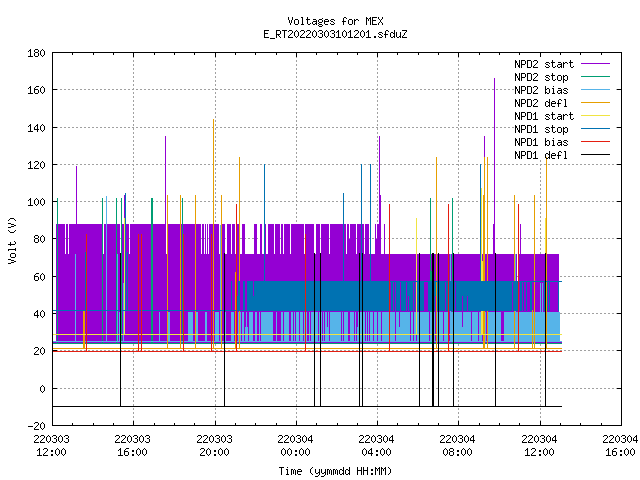The image size is (640, 480).
Task: Click the -20 y-axis tick label
Action: [36, 426]
